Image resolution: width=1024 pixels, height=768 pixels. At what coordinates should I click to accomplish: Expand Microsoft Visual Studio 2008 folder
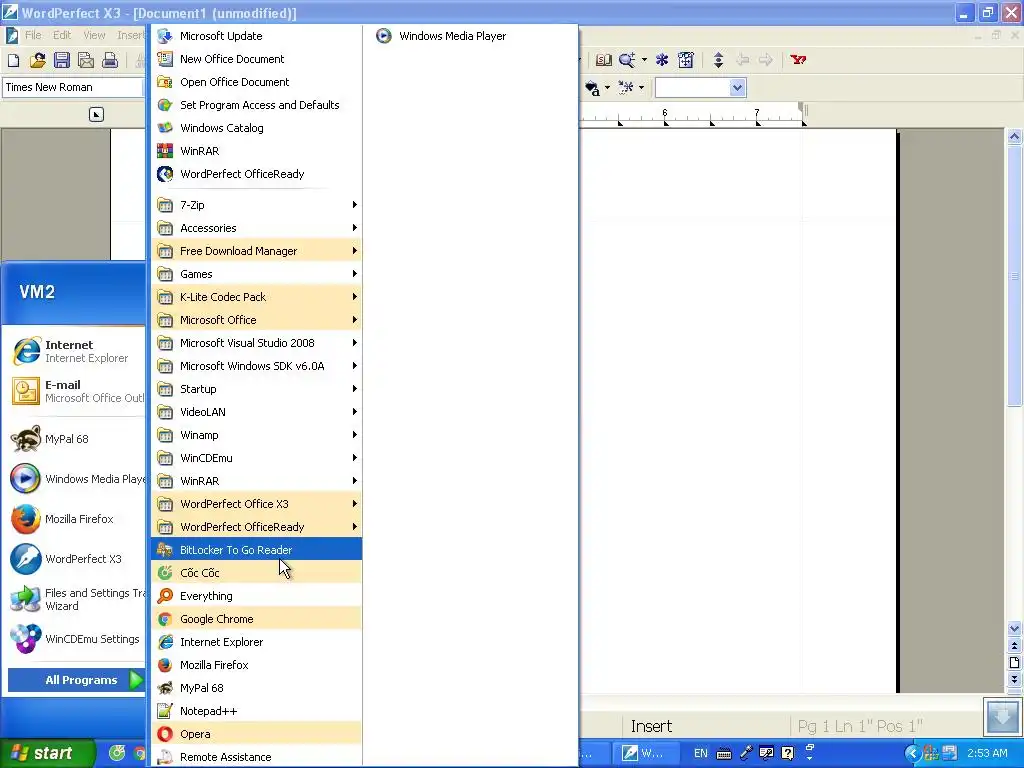coord(256,343)
